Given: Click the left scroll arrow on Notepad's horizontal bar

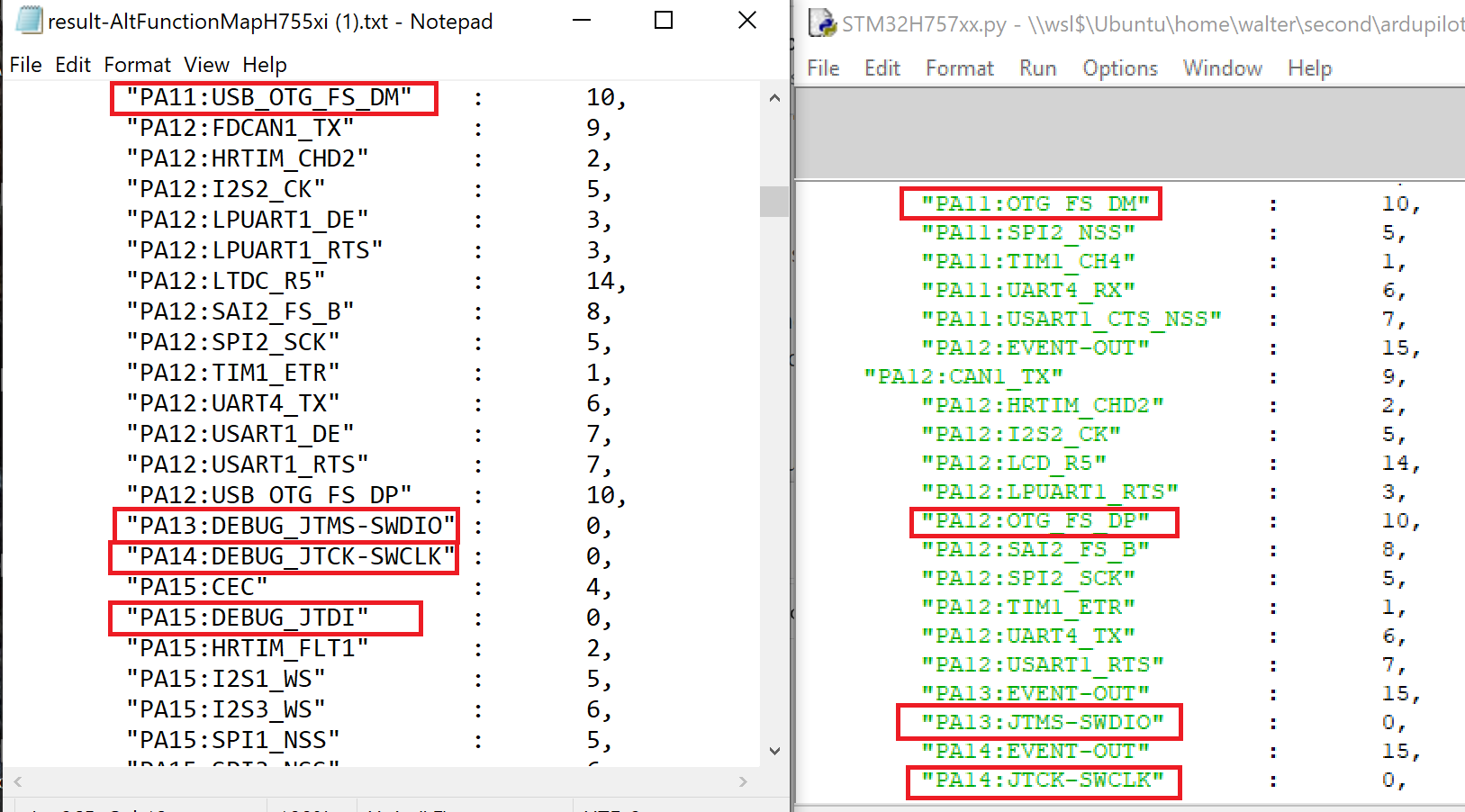Looking at the screenshot, I should [x=16, y=781].
